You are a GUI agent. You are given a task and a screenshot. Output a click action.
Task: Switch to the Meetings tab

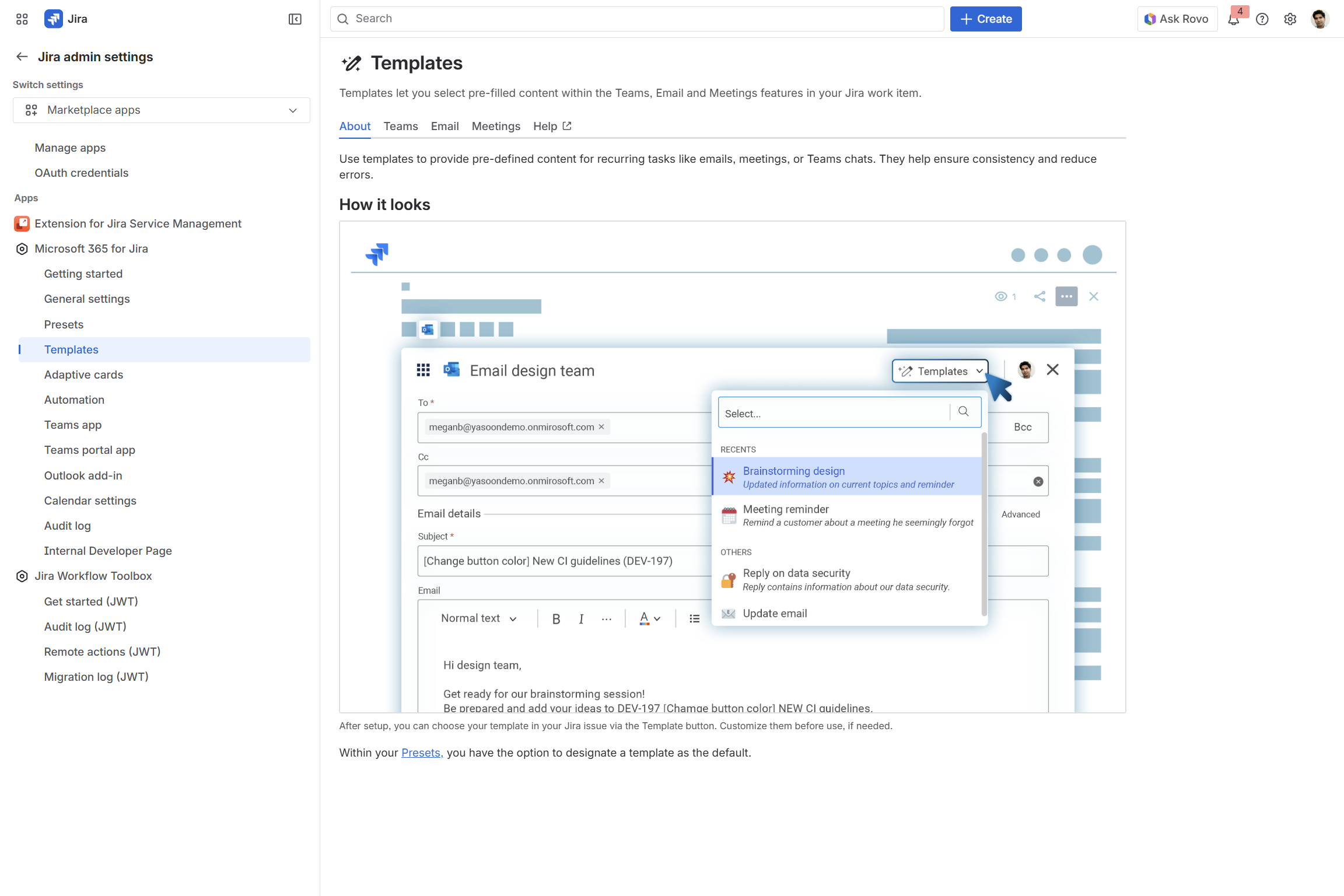click(x=496, y=126)
